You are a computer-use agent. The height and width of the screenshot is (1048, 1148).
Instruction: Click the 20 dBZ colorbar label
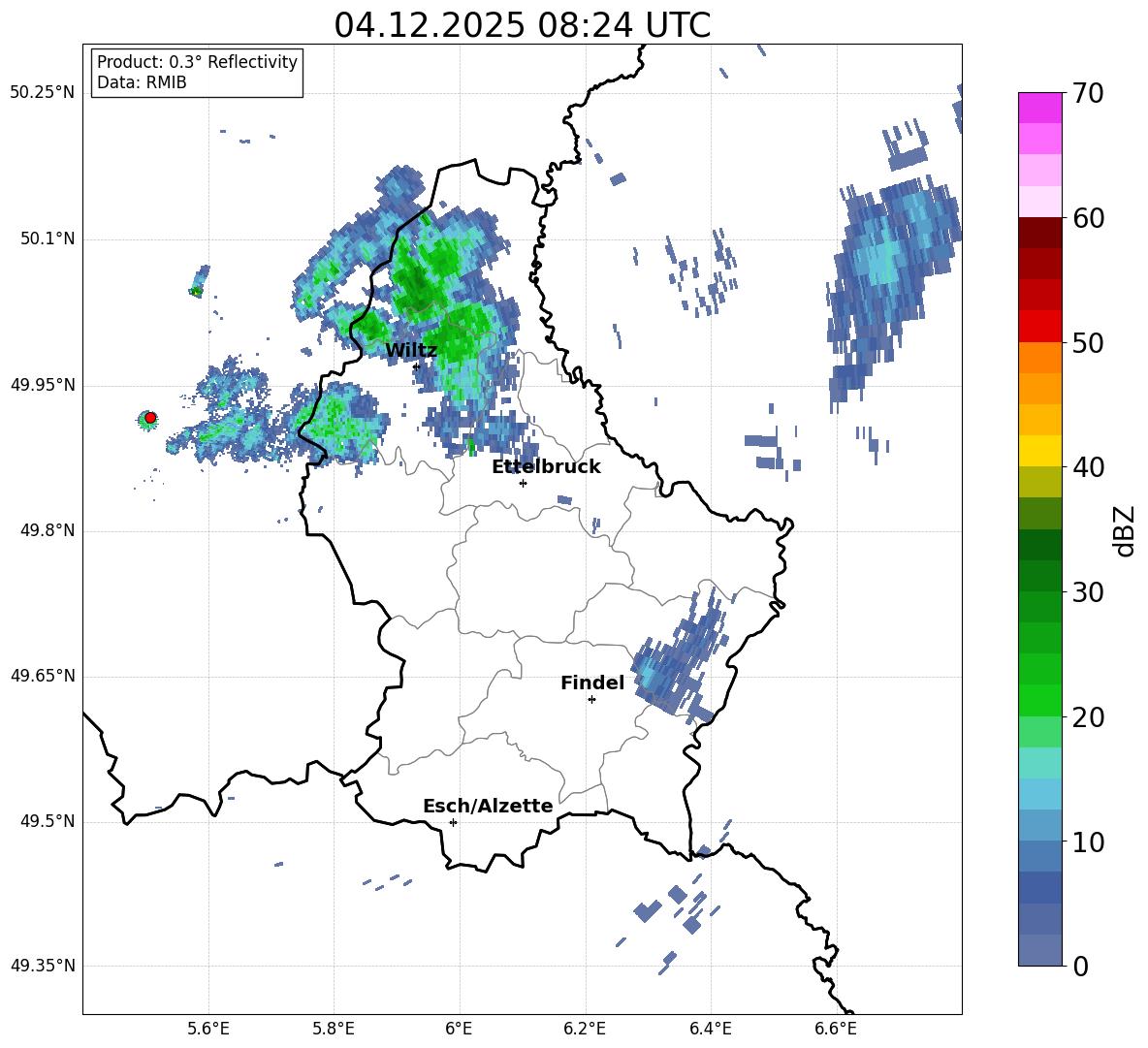pyautogui.click(x=1088, y=718)
